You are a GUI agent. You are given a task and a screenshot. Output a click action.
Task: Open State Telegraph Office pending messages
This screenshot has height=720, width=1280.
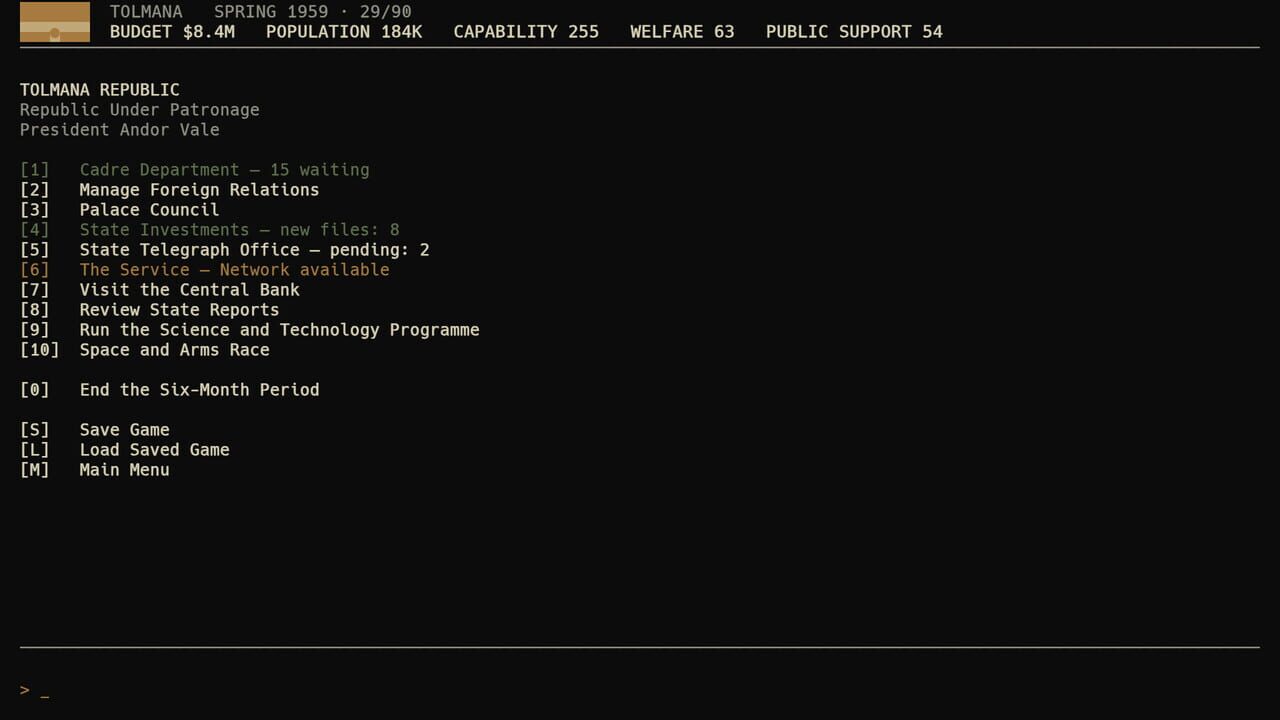click(225, 250)
